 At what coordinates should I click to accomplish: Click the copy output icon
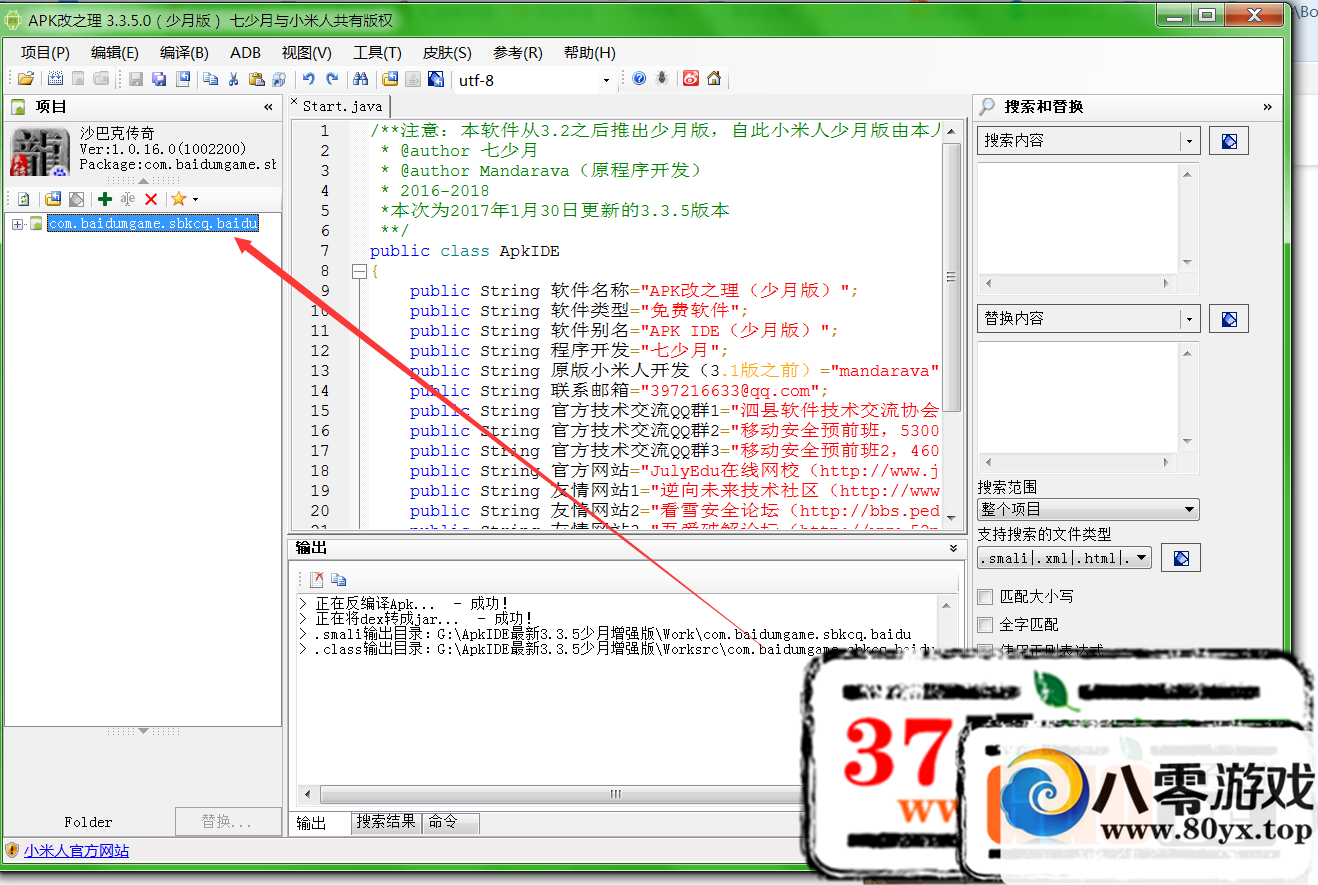(x=339, y=579)
